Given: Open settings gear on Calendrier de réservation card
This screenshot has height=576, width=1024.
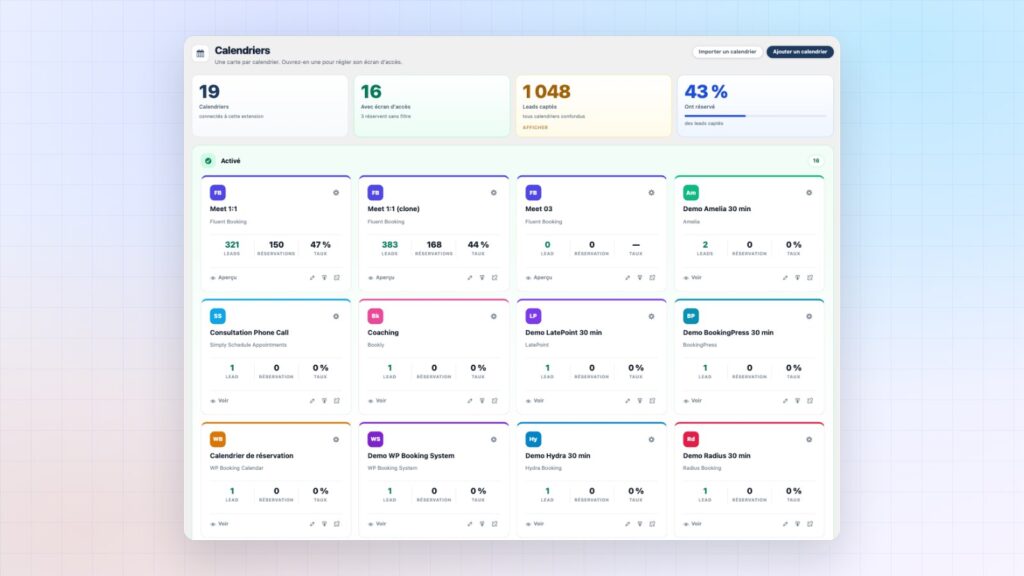Looking at the screenshot, I should click(336, 440).
